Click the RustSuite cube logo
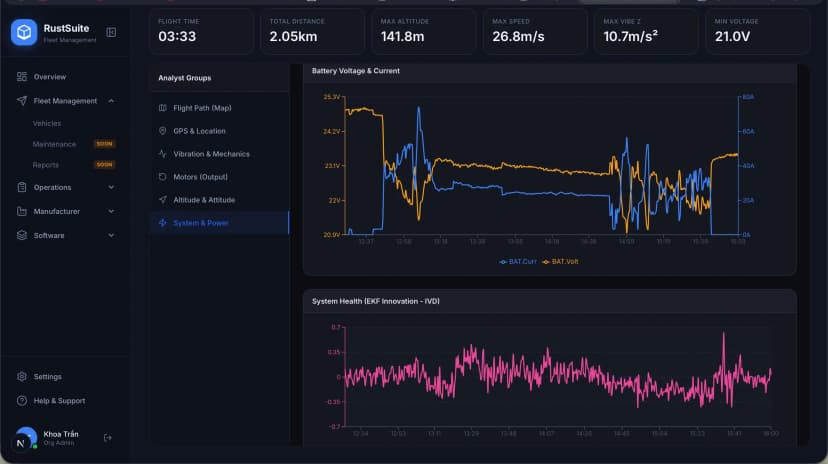828x464 pixels. click(24, 32)
